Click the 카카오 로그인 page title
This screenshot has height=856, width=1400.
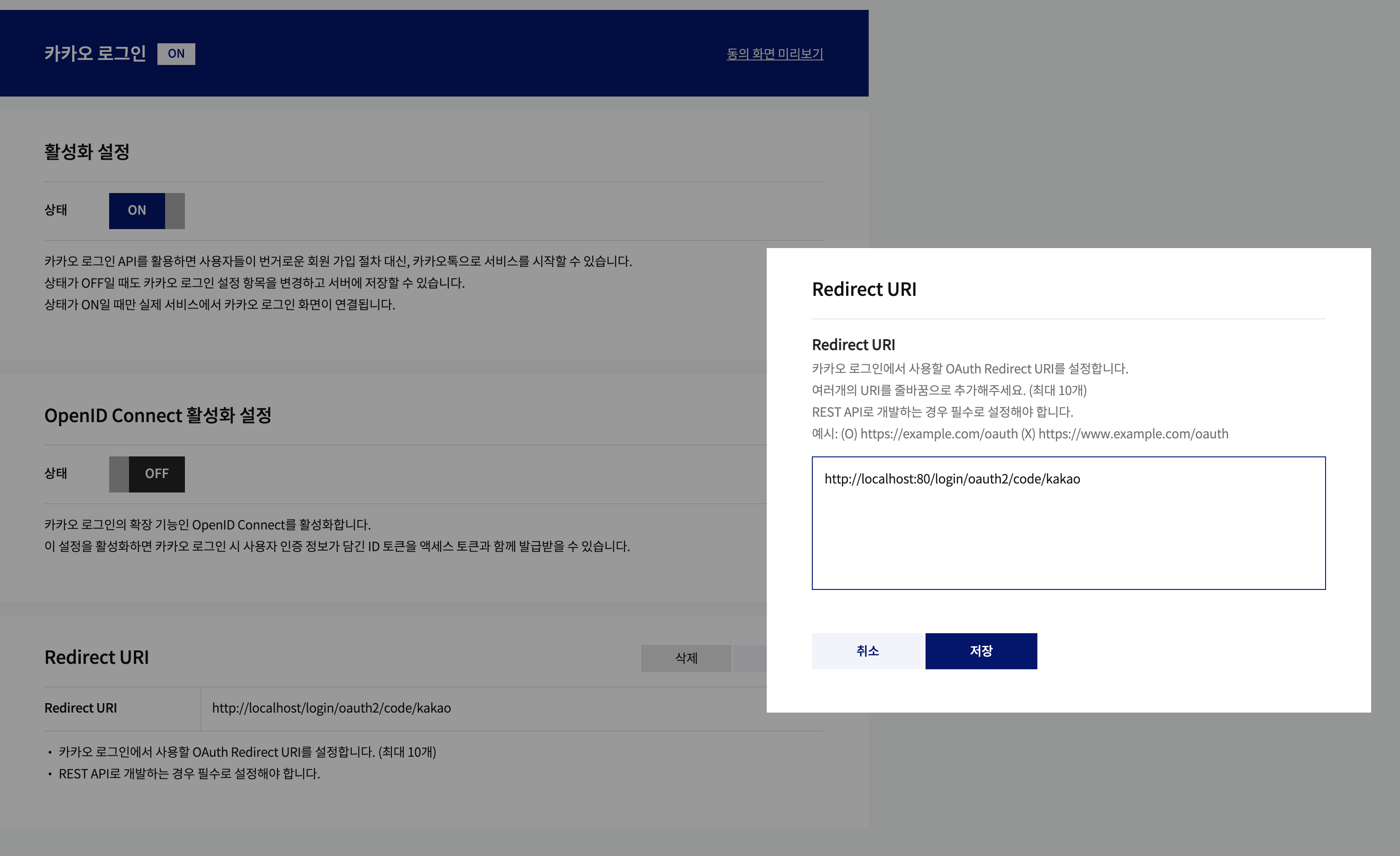[x=96, y=53]
